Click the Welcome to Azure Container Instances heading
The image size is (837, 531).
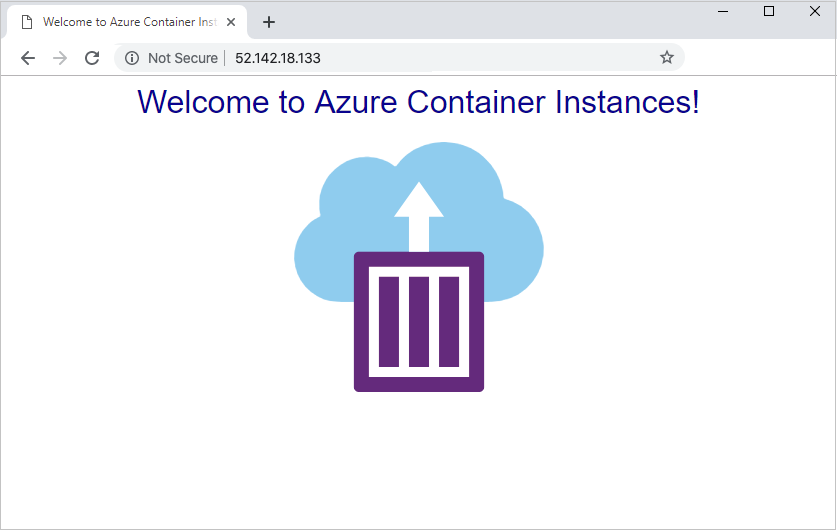pos(418,102)
